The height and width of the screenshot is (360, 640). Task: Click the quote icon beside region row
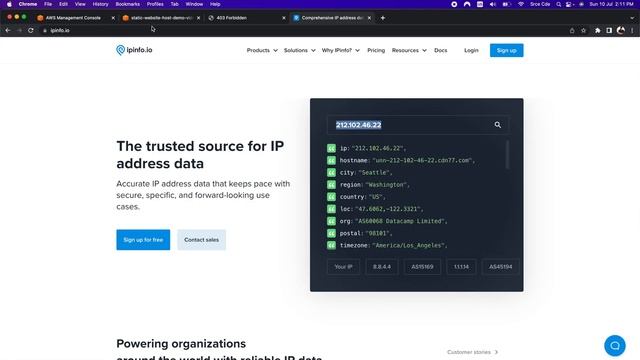point(331,184)
